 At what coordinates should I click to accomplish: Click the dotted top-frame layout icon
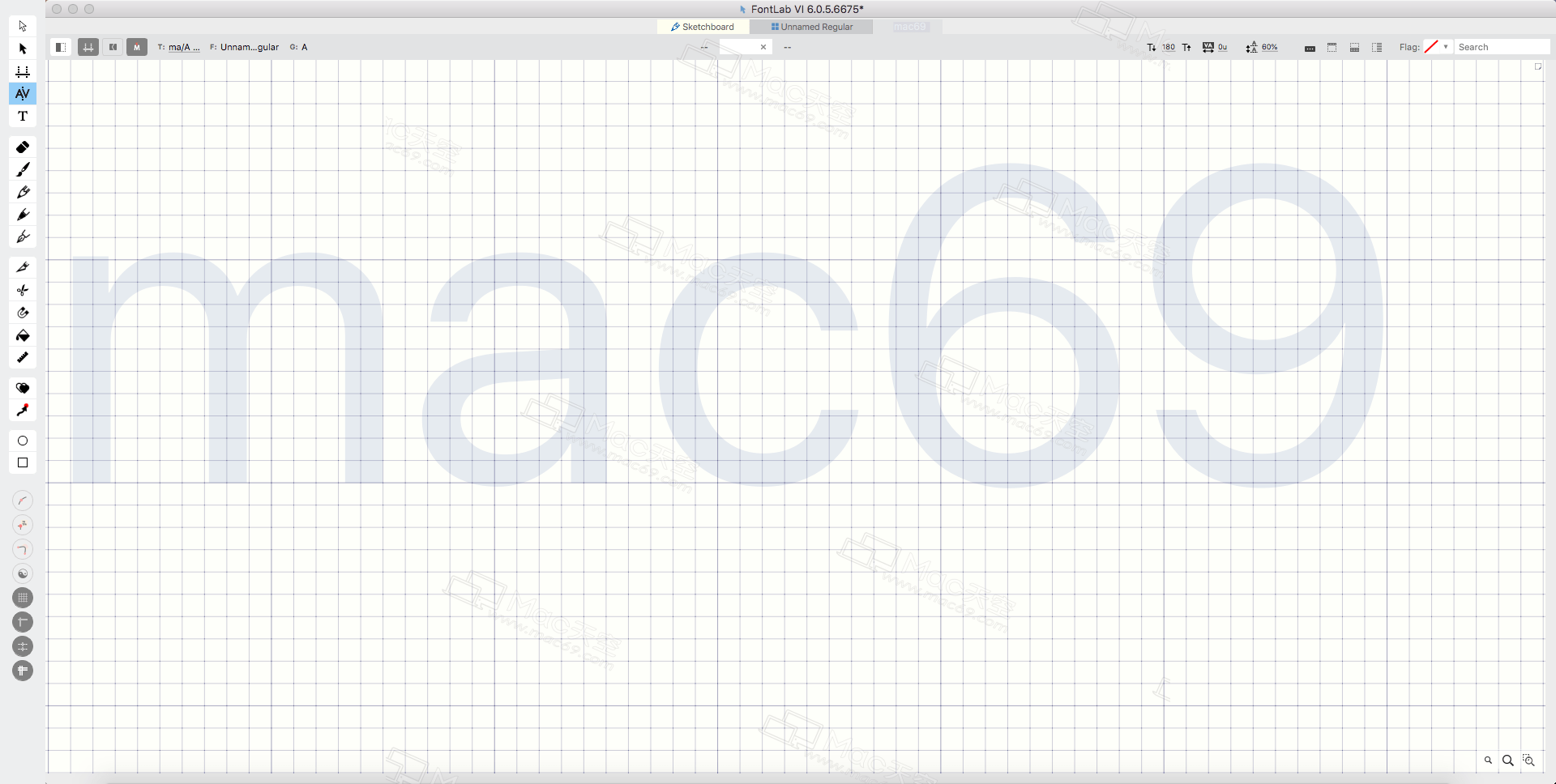pos(1332,47)
